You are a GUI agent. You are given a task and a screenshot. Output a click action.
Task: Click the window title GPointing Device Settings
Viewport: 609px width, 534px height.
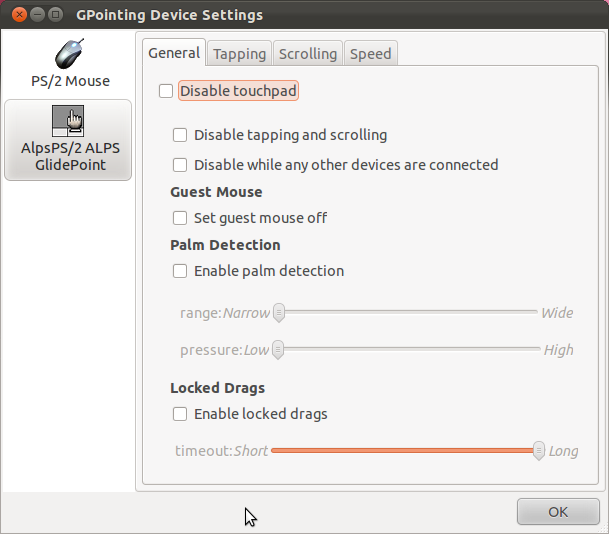pyautogui.click(x=169, y=15)
